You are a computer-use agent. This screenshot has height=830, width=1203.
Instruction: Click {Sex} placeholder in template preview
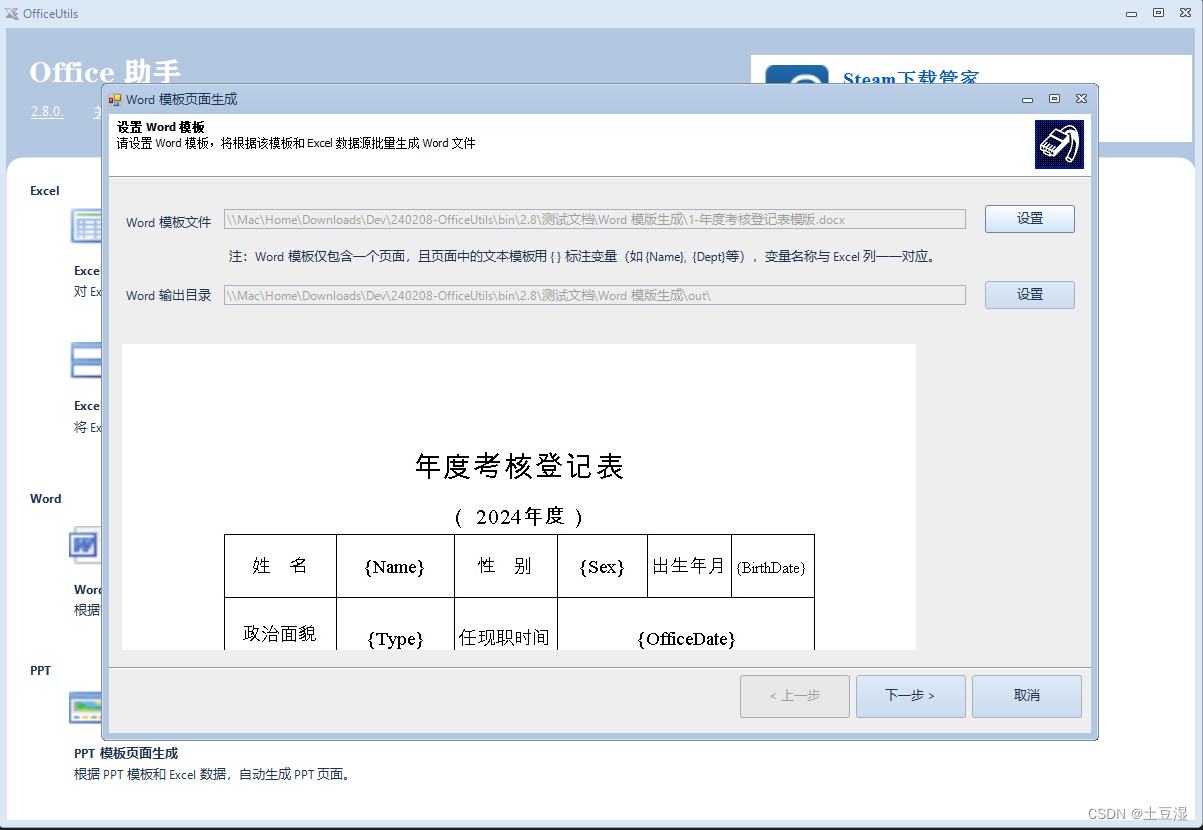pyautogui.click(x=602, y=567)
